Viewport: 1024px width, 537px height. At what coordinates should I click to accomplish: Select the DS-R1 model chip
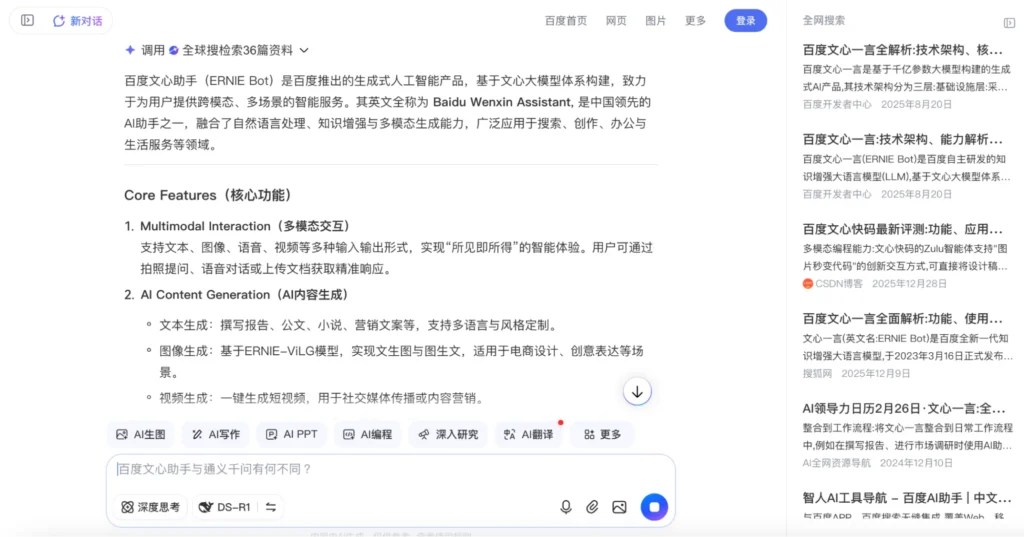(225, 507)
